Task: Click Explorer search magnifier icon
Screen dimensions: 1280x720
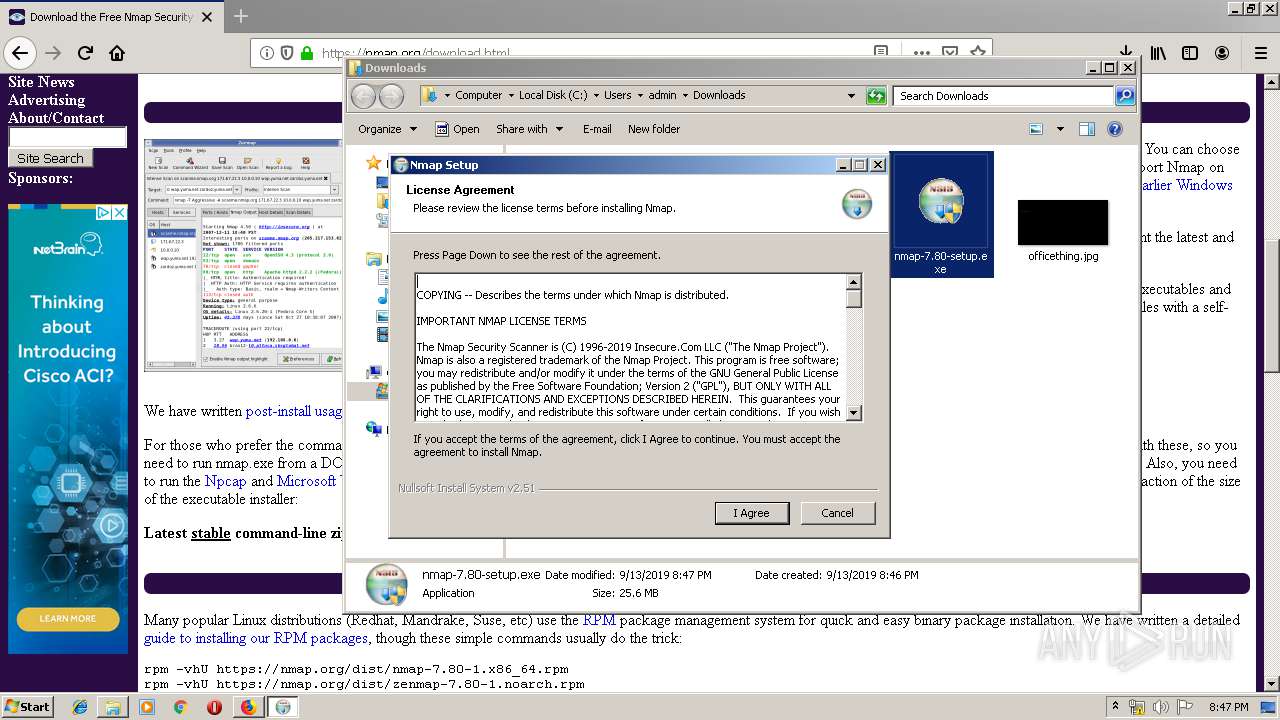Action: [1125, 96]
